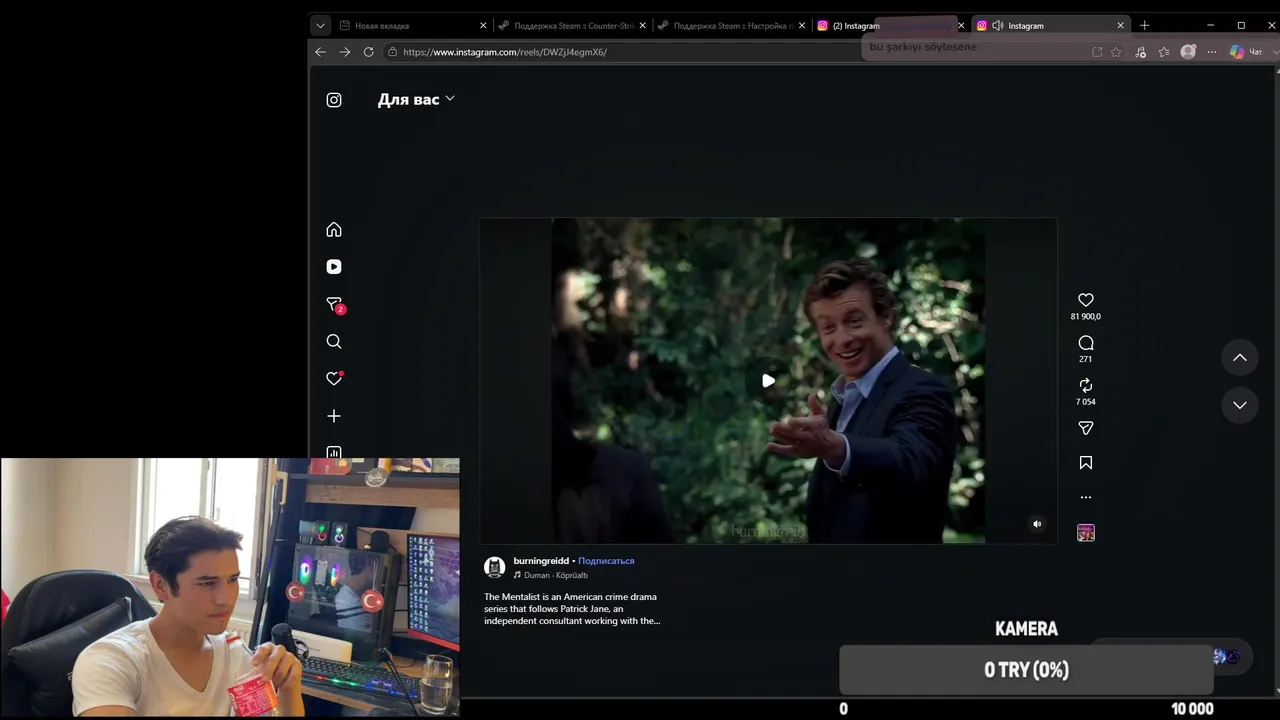Expand the reel caption about The Mentalist

tap(572, 609)
